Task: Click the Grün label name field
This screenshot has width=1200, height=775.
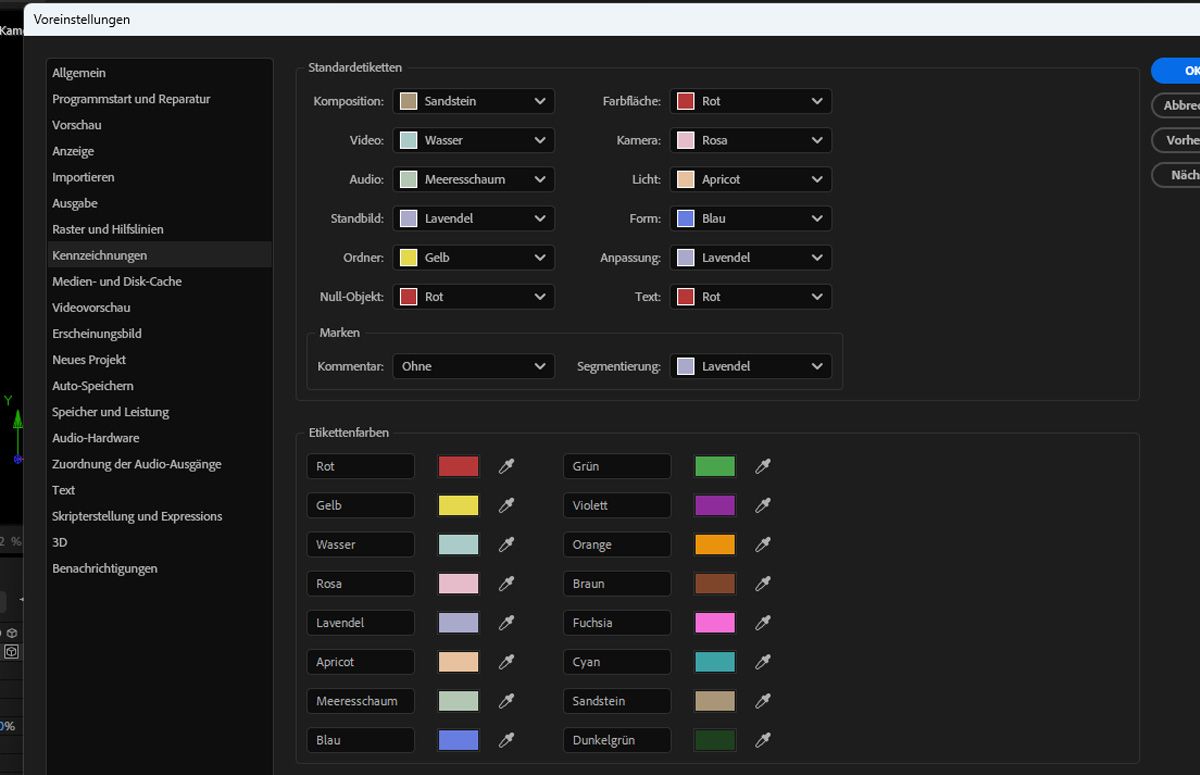Action: tap(617, 466)
